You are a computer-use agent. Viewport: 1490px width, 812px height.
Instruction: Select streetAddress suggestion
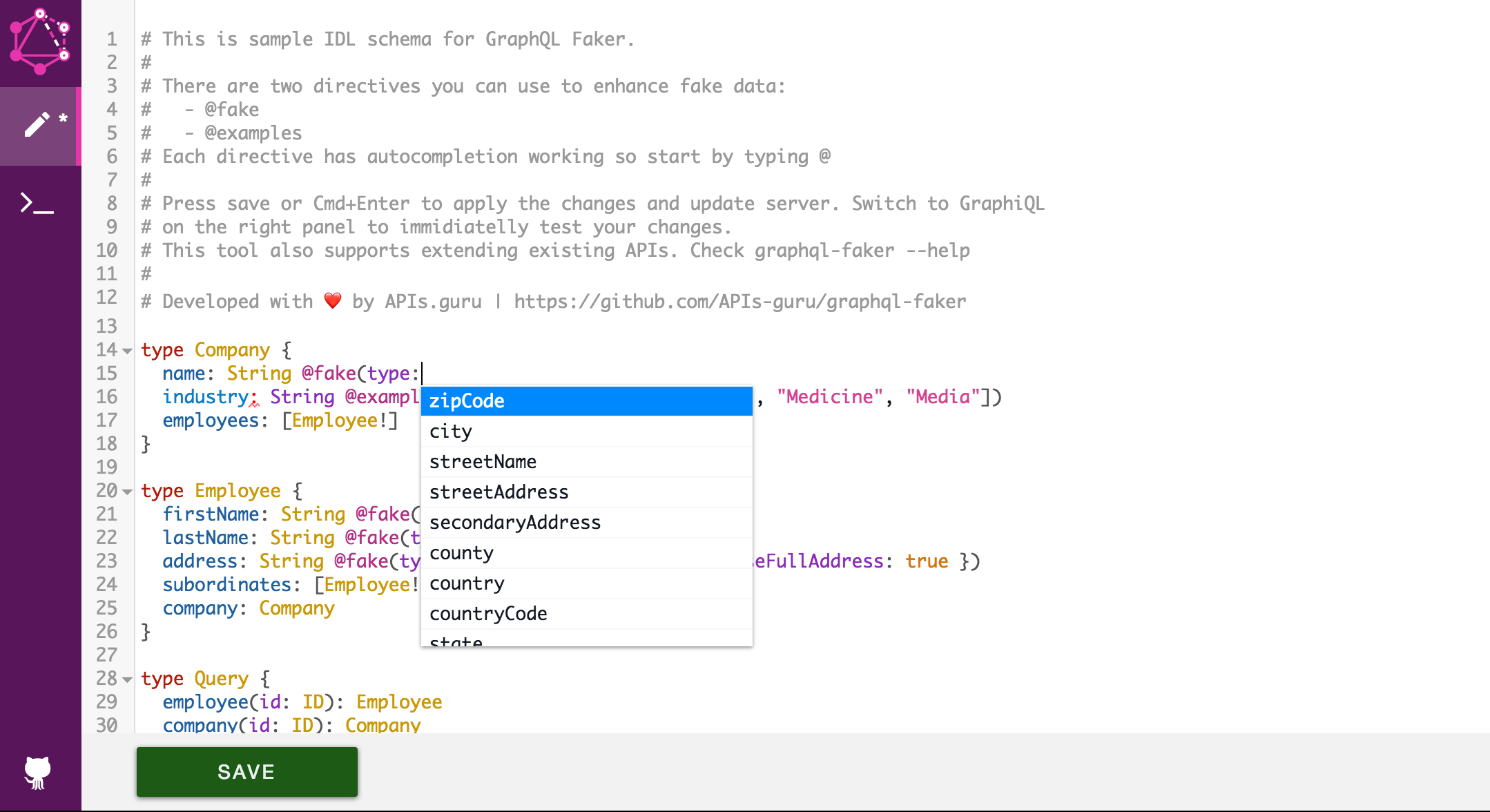[x=586, y=492]
